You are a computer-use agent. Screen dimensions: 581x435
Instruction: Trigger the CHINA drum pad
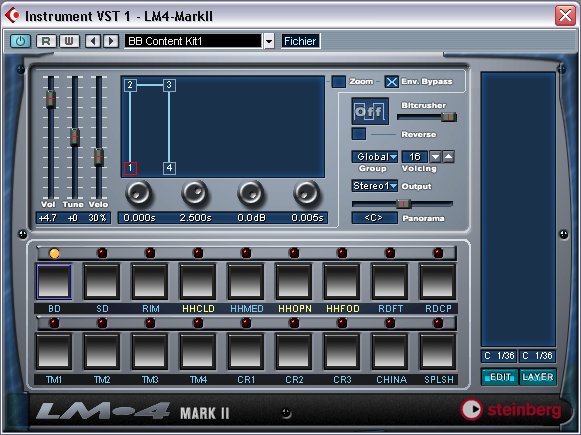(x=389, y=351)
